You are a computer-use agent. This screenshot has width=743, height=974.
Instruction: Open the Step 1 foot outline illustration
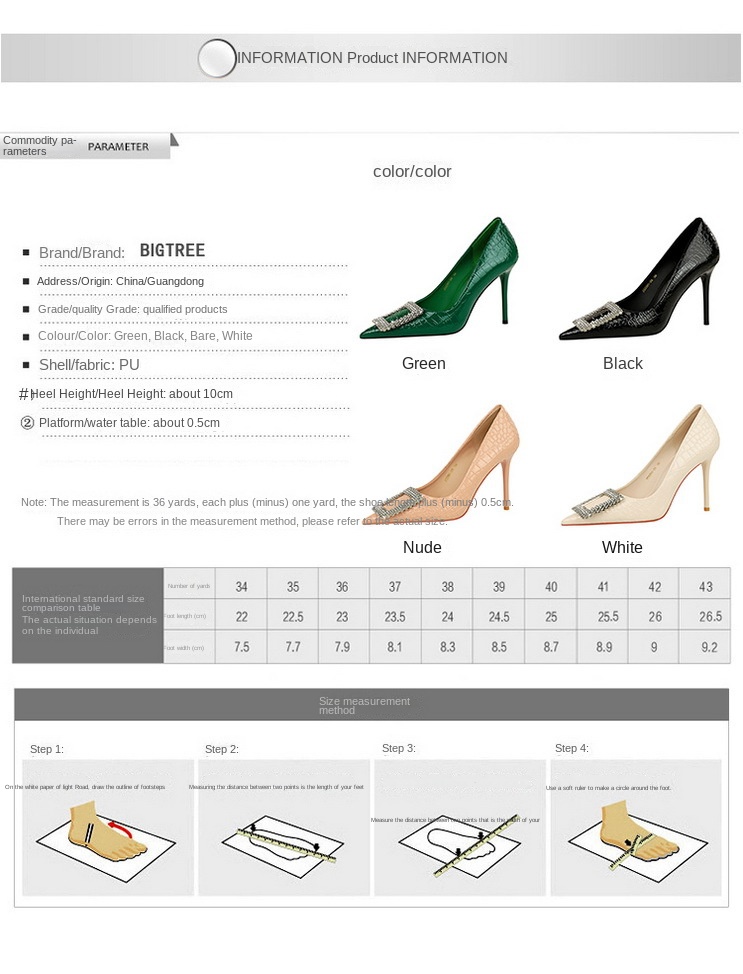tap(108, 828)
